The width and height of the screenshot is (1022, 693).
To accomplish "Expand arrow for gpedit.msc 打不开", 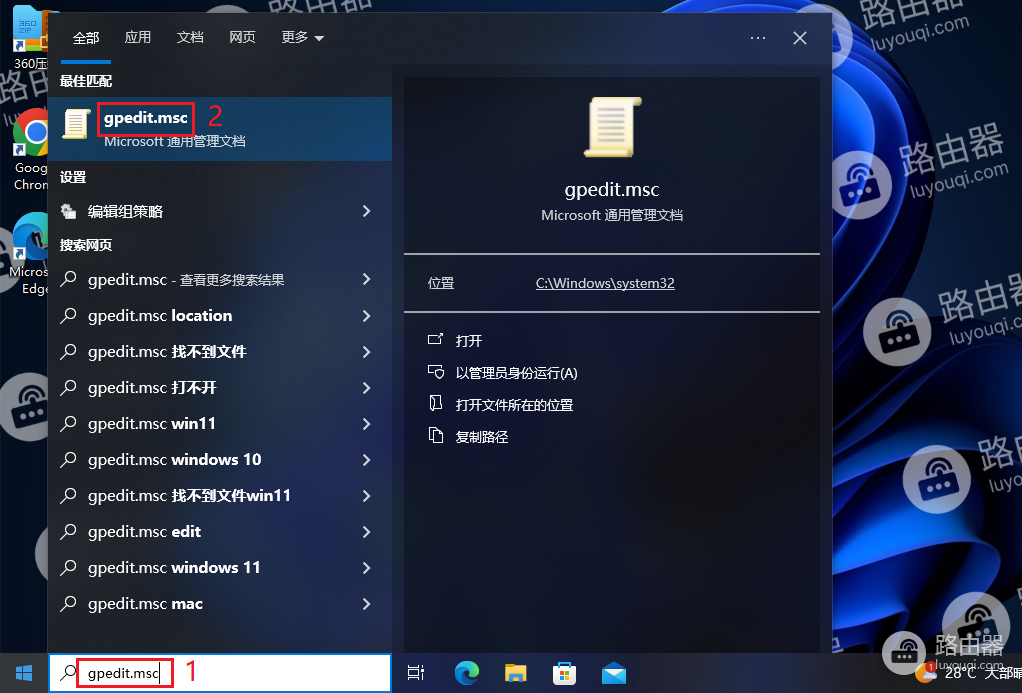I will point(366,388).
